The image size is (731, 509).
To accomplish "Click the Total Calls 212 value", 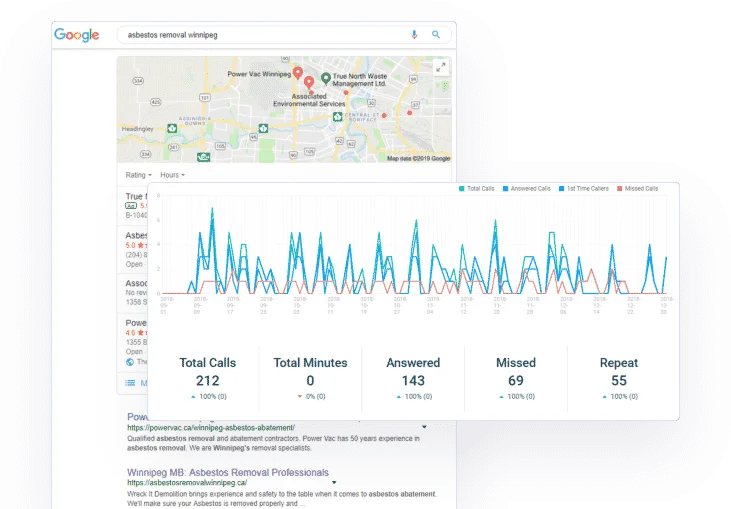I will 207,381.
